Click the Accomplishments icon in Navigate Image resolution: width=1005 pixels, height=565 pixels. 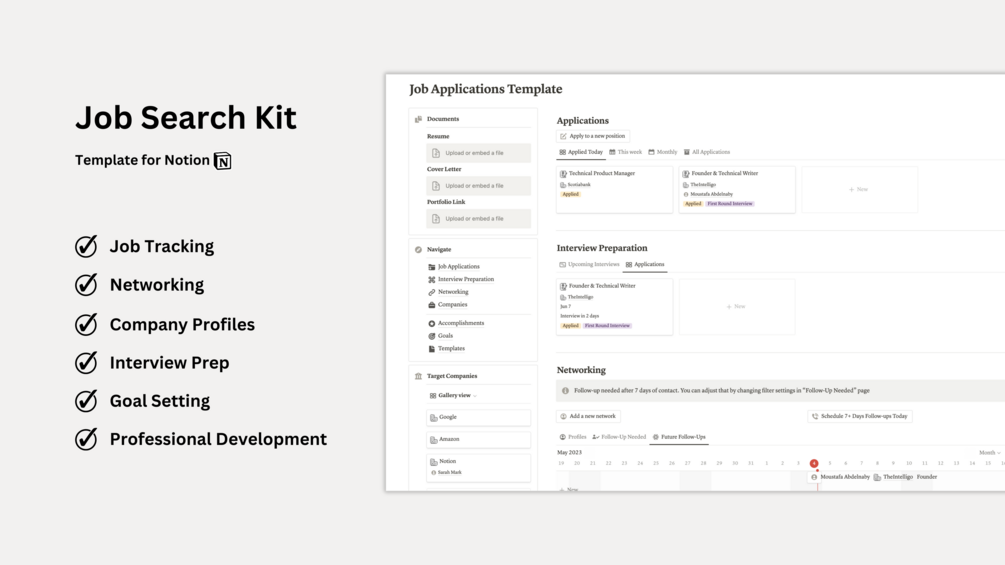431,323
